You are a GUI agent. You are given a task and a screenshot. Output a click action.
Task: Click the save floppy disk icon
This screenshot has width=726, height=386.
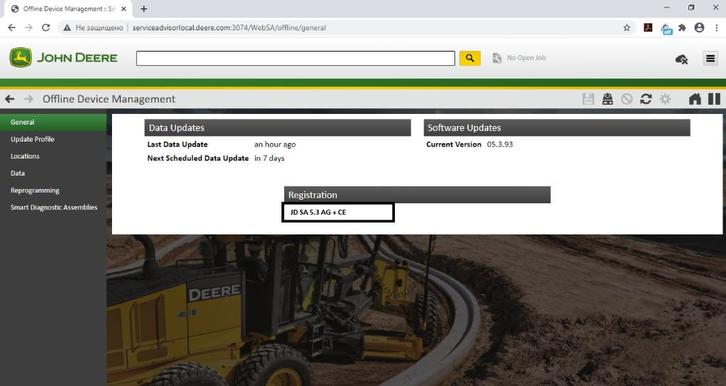[x=588, y=99]
